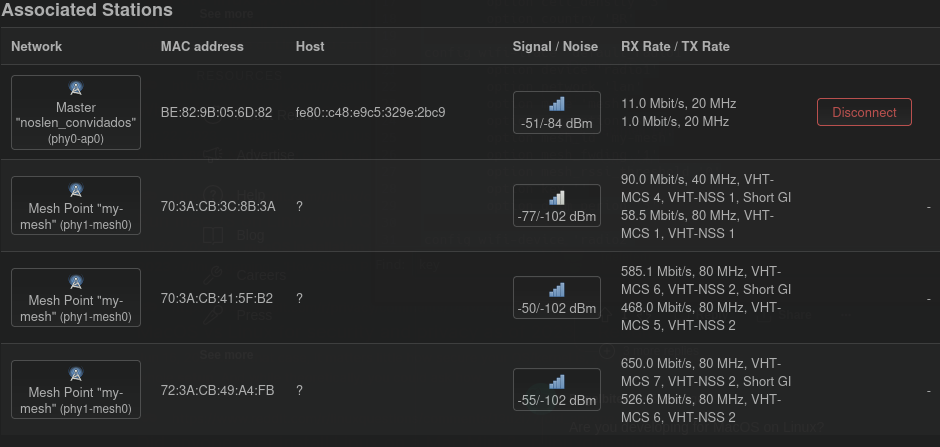Click the noslen_convidados wireless antenna icon
The height and width of the screenshot is (447, 940).
76,89
